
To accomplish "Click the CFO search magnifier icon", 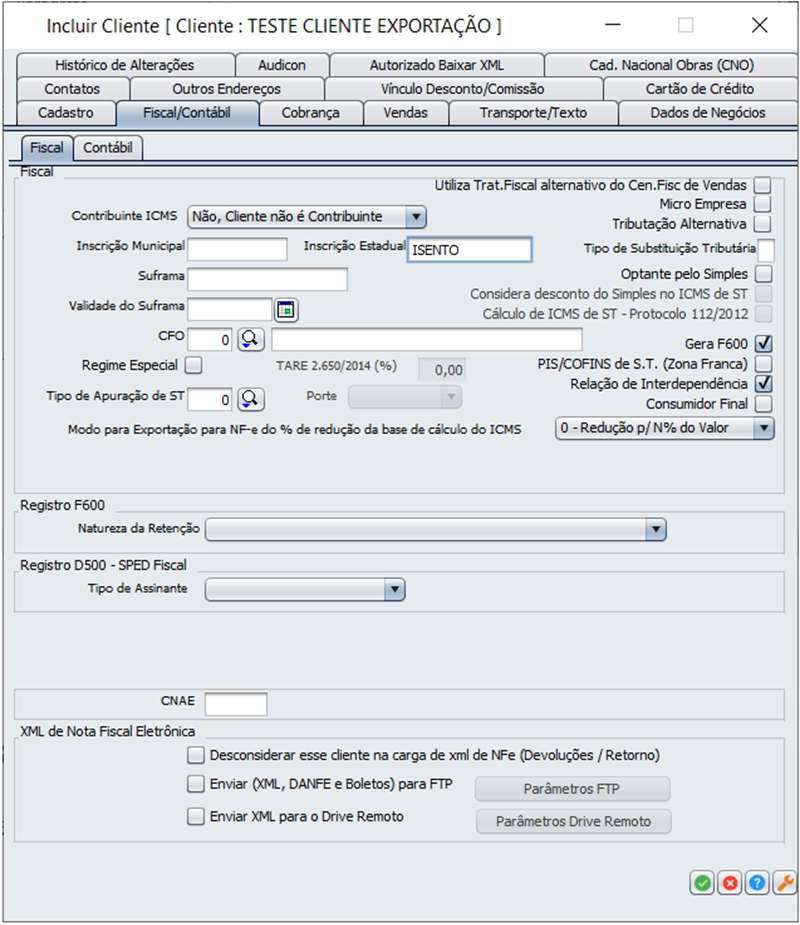I will (249, 340).
